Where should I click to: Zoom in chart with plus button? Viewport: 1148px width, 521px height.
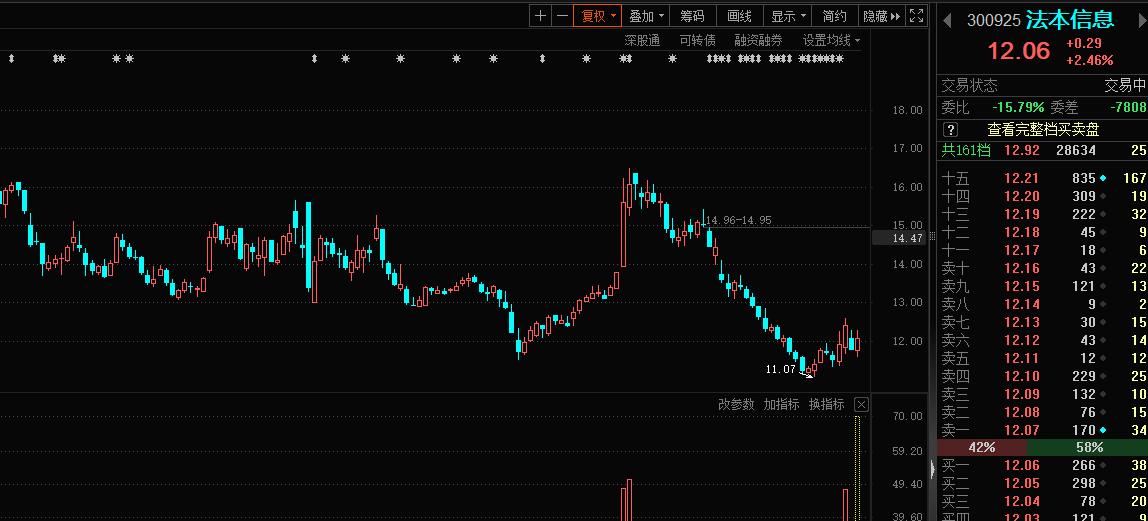point(540,15)
